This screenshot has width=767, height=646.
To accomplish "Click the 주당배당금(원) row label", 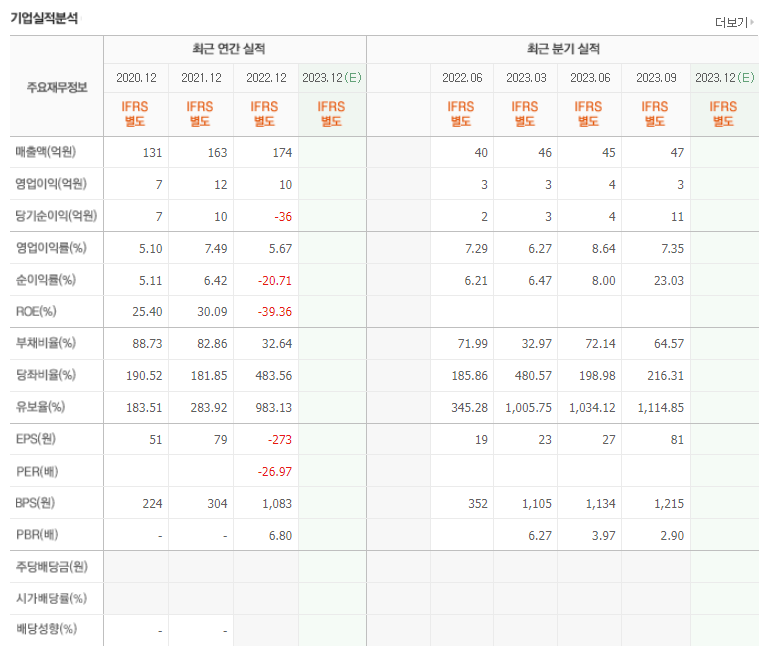I will 51,566.
